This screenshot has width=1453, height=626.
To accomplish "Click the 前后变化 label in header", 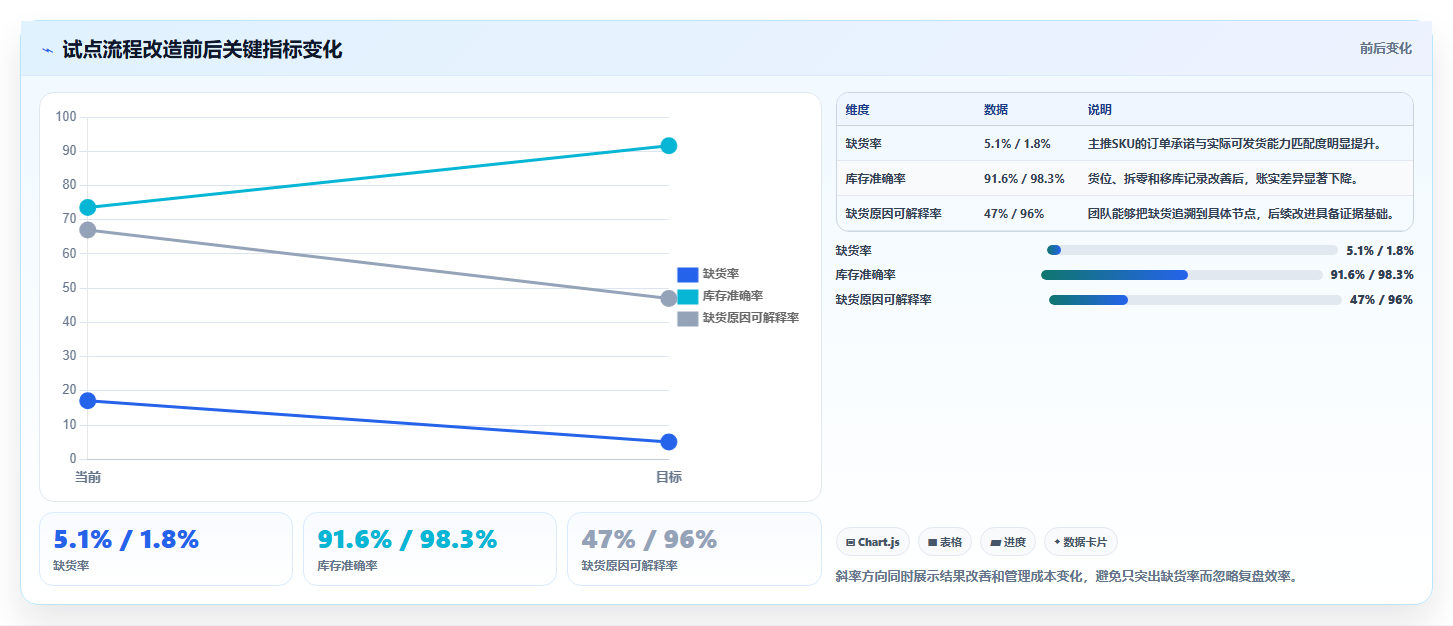I will (1385, 48).
